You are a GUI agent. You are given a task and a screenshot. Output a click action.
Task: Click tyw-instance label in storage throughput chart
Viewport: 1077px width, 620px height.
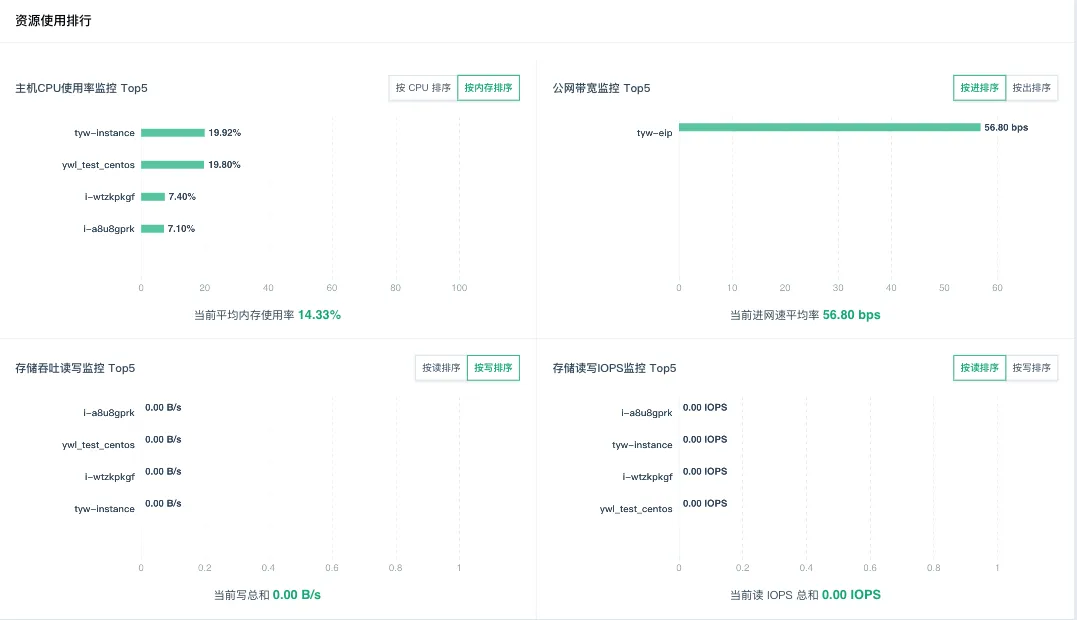[x=104, y=509]
